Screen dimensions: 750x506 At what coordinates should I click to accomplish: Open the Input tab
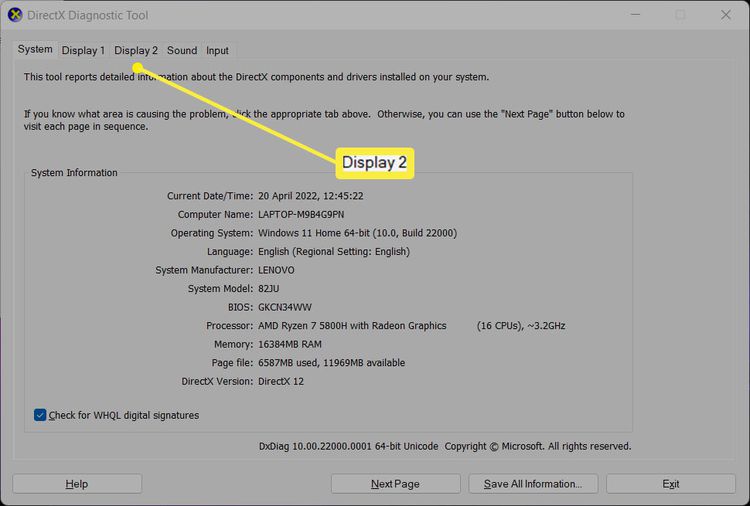point(217,50)
